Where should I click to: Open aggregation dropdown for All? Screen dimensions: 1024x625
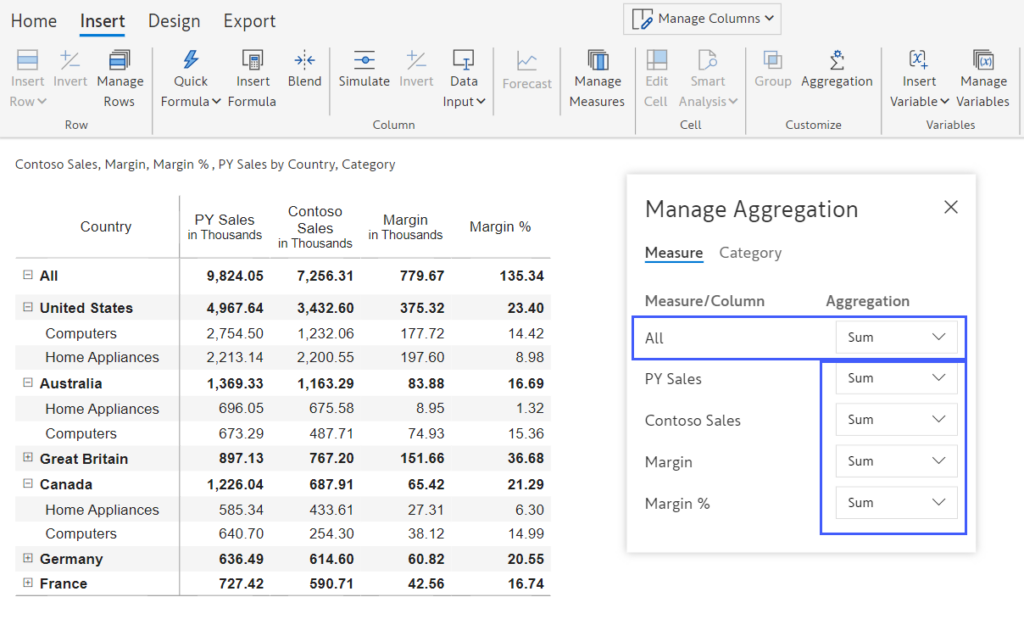896,337
